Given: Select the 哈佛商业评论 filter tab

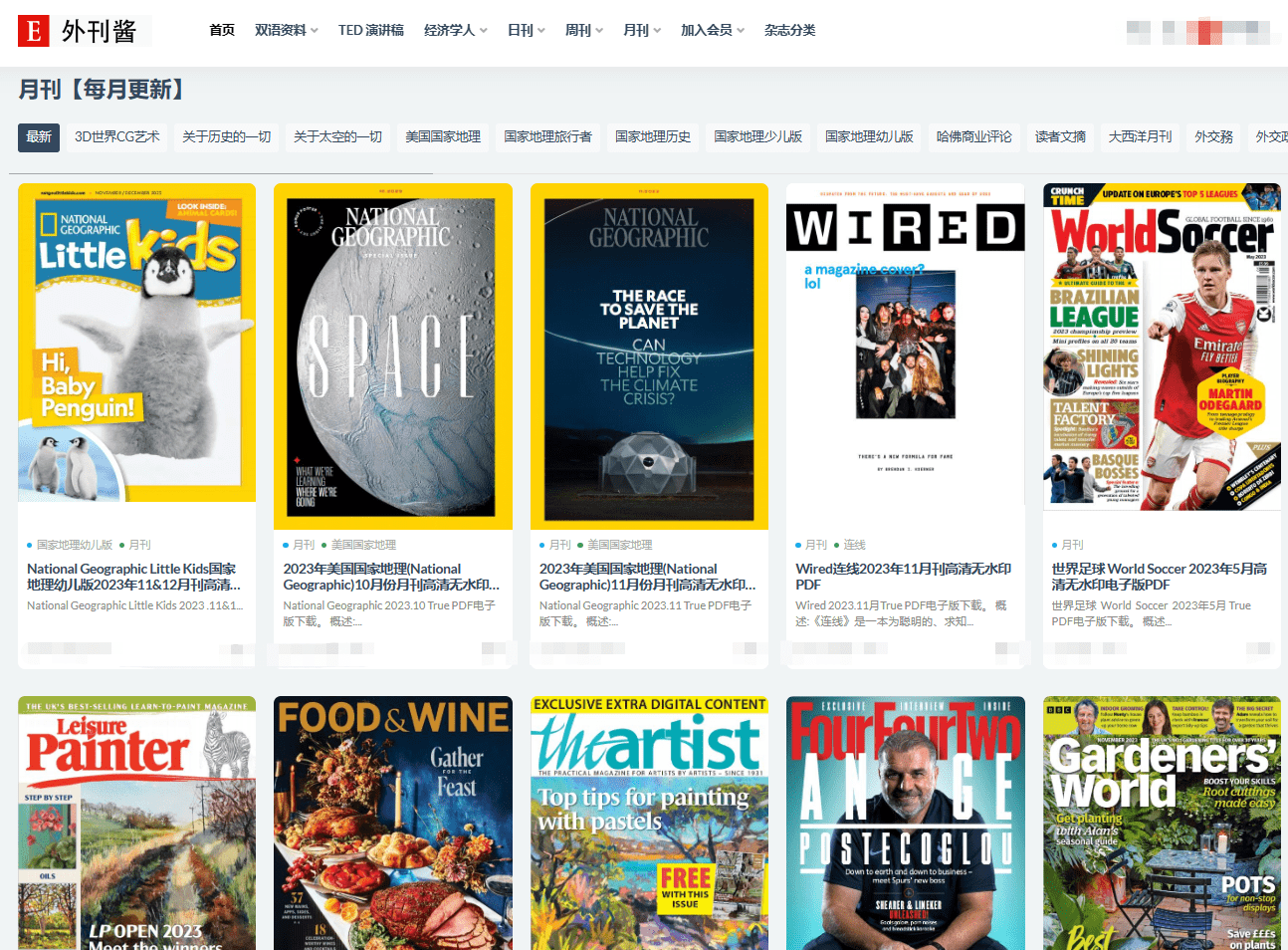Looking at the screenshot, I should [x=974, y=137].
